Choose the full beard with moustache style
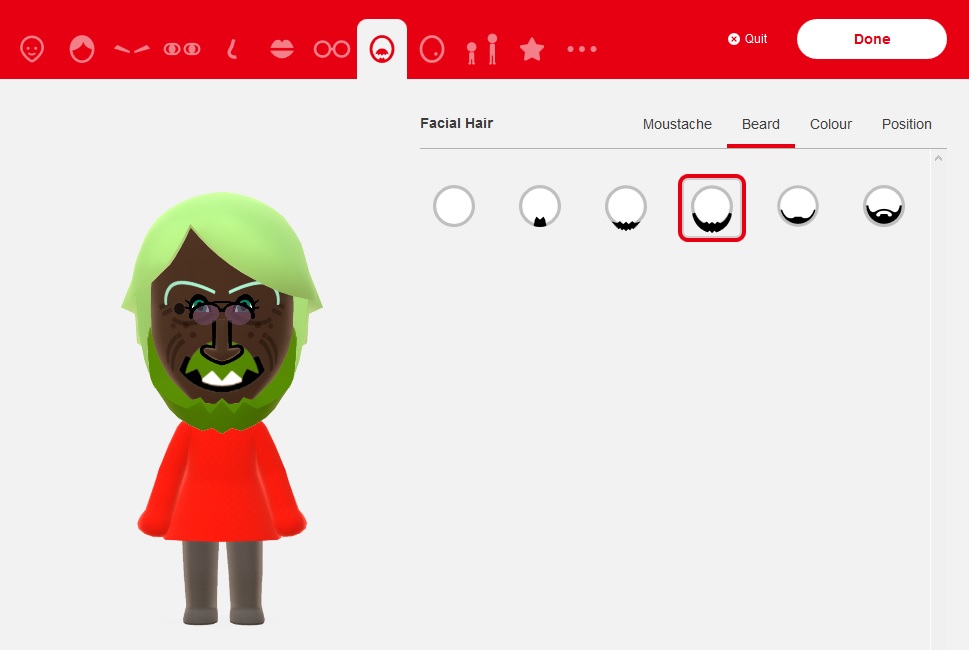Image resolution: width=969 pixels, height=650 pixels. (884, 206)
